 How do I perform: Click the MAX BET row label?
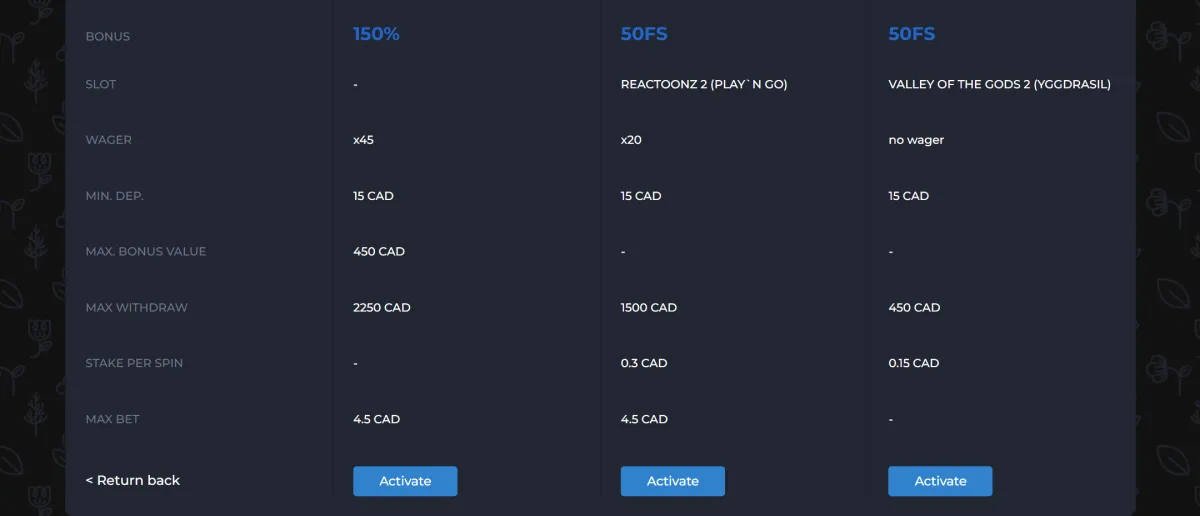[x=113, y=420]
